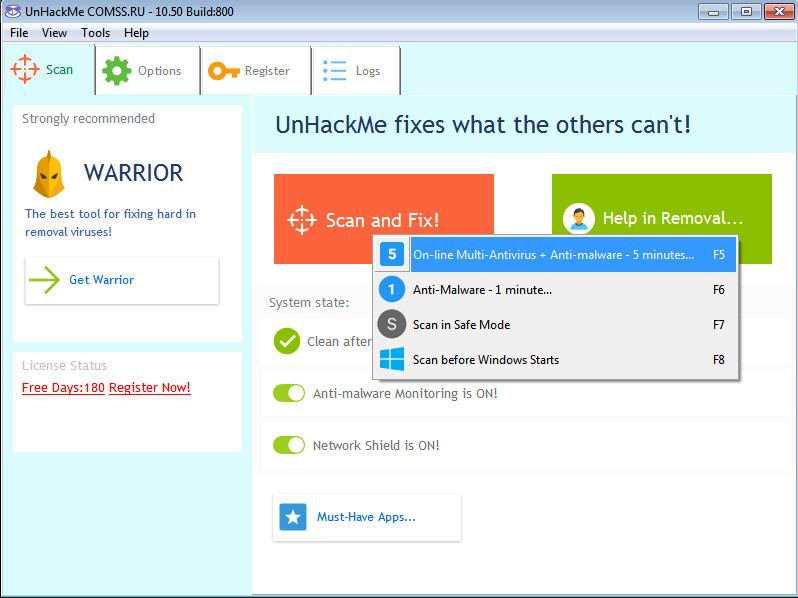
Task: Click the 'Clean after' status text
Action: [339, 341]
